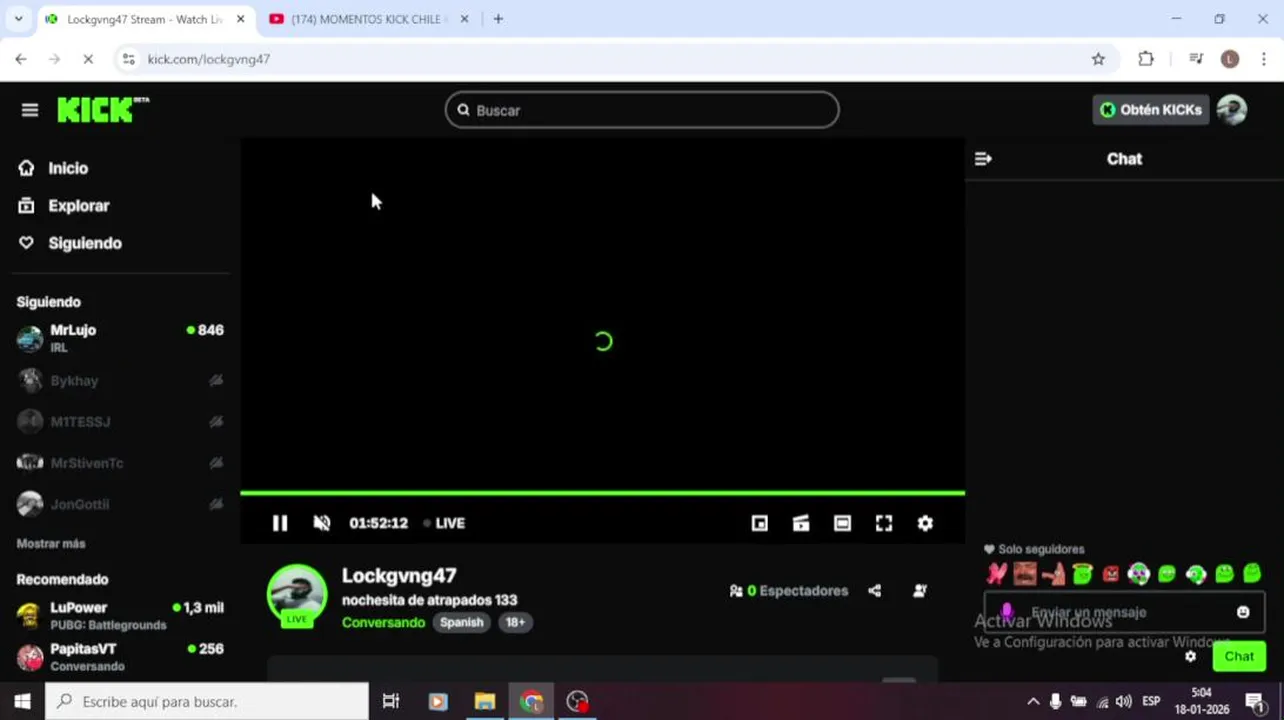
Task: Pause the live stream
Action: point(280,523)
